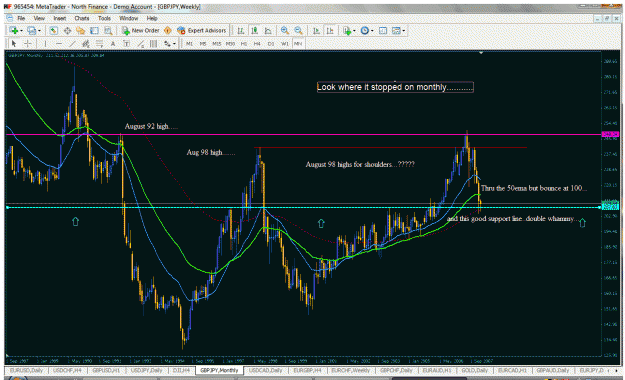Open the Help menu
This screenshot has width=625, height=380.
click(x=152, y=18)
